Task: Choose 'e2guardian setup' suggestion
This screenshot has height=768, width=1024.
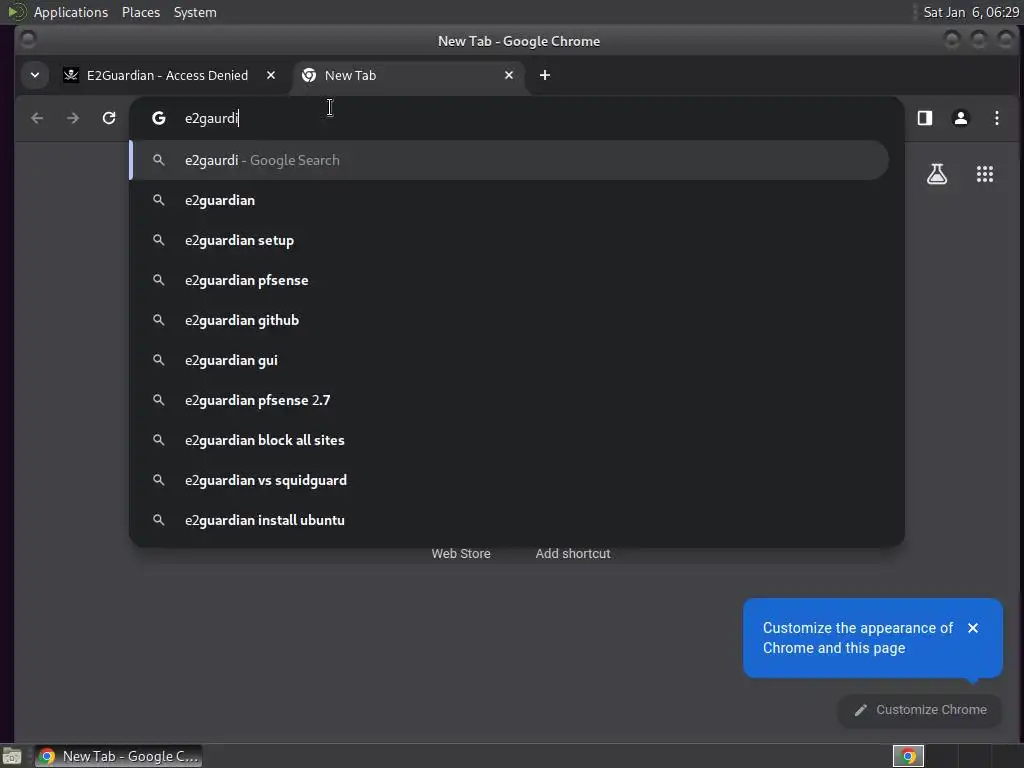Action: tap(510, 240)
